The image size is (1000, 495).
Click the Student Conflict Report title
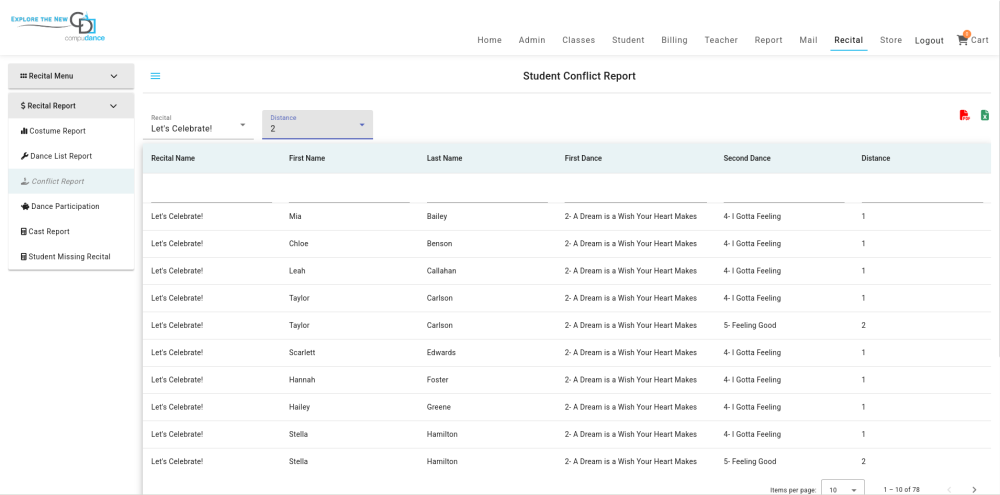pyautogui.click(x=579, y=76)
